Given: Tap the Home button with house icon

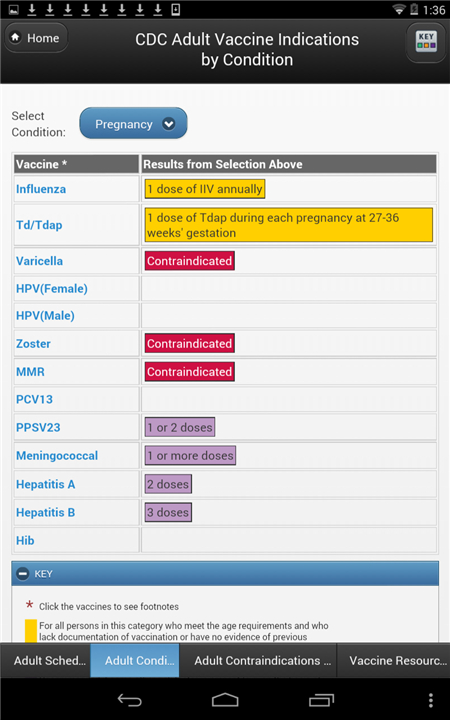Looking at the screenshot, I should pyautogui.click(x=36, y=38).
